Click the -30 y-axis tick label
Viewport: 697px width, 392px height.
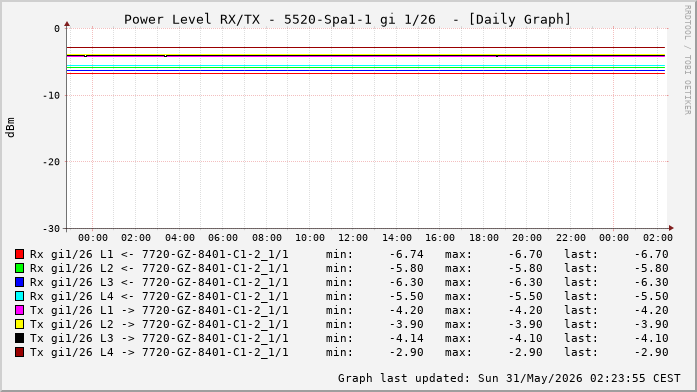51,228
